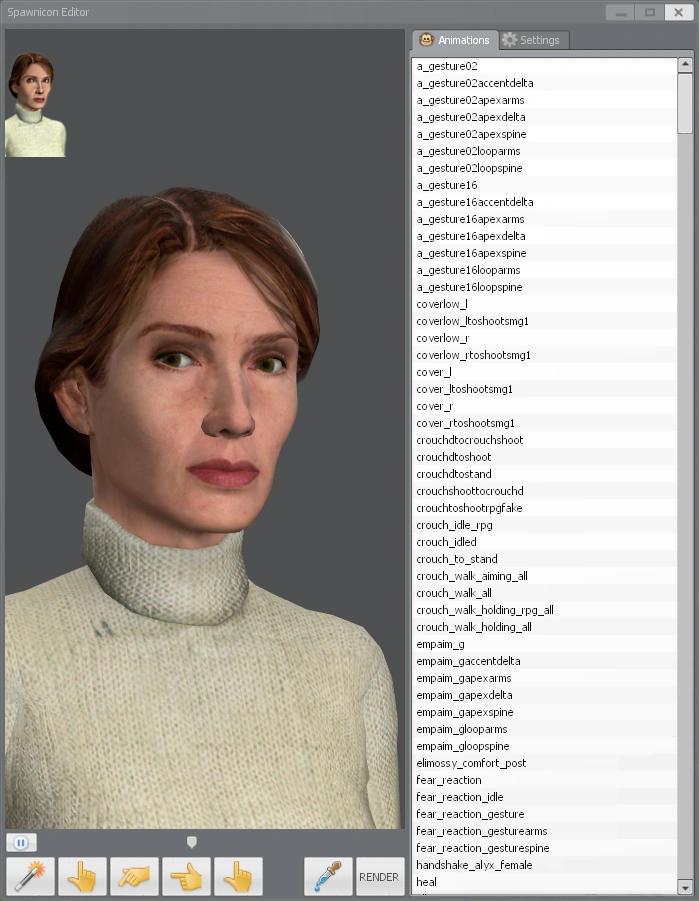Screen dimensions: 699x901
Task: Select the coverlow_r animation
Action: pyautogui.click(x=544, y=338)
